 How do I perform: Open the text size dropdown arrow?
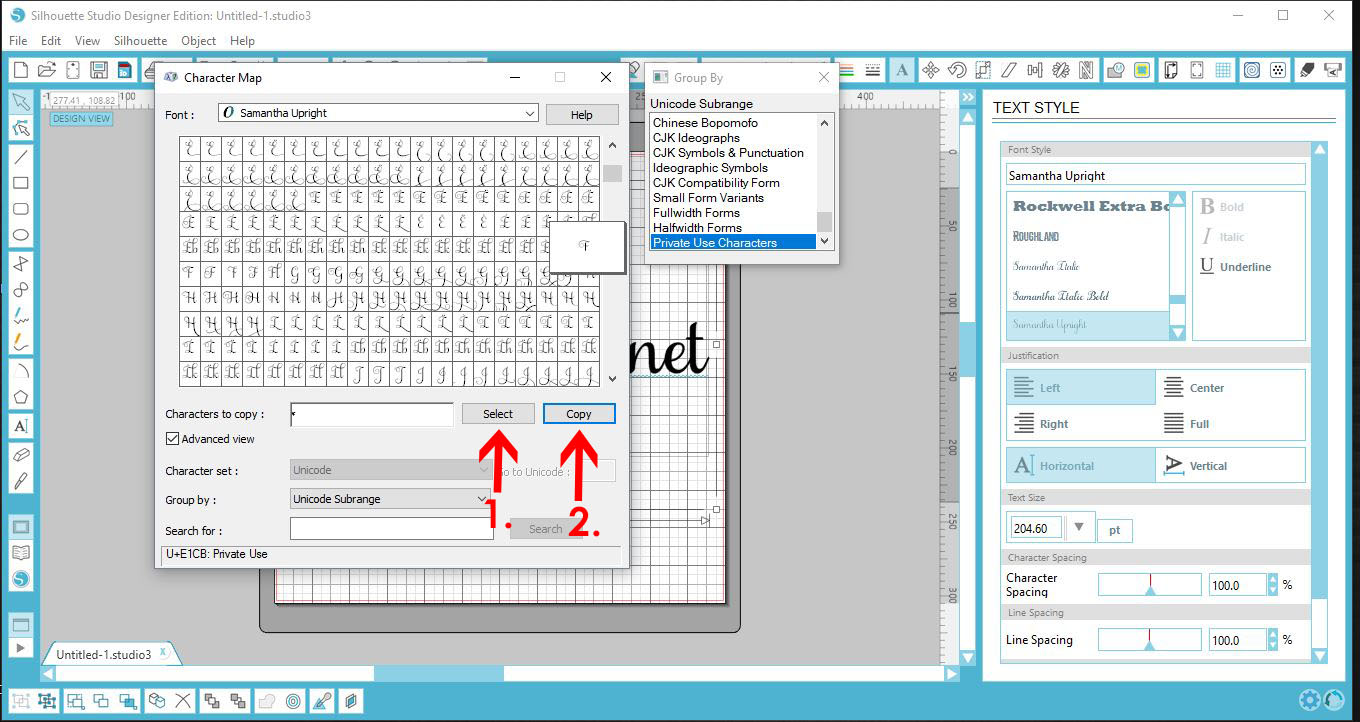coord(1079,528)
